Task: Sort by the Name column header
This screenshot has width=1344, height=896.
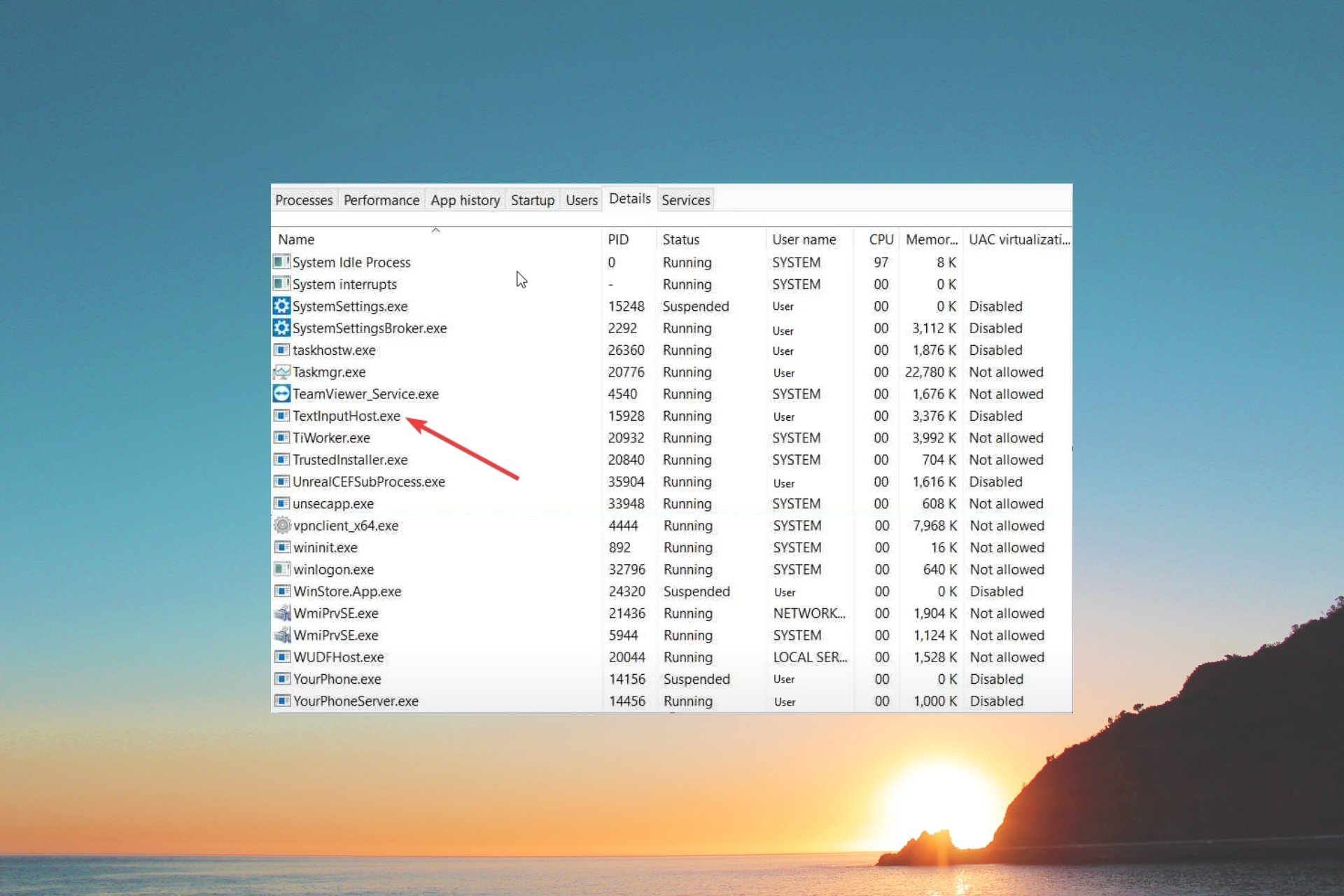Action: click(x=436, y=239)
